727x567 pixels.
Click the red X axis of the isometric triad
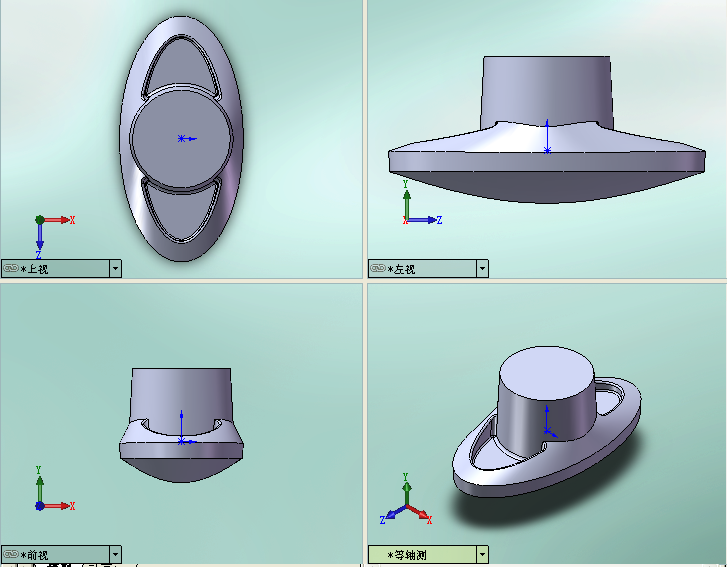(x=420, y=514)
